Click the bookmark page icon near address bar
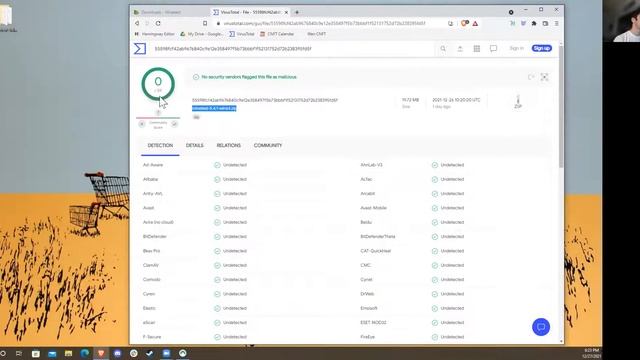Viewport: 640px width, 360px height. (205, 23)
